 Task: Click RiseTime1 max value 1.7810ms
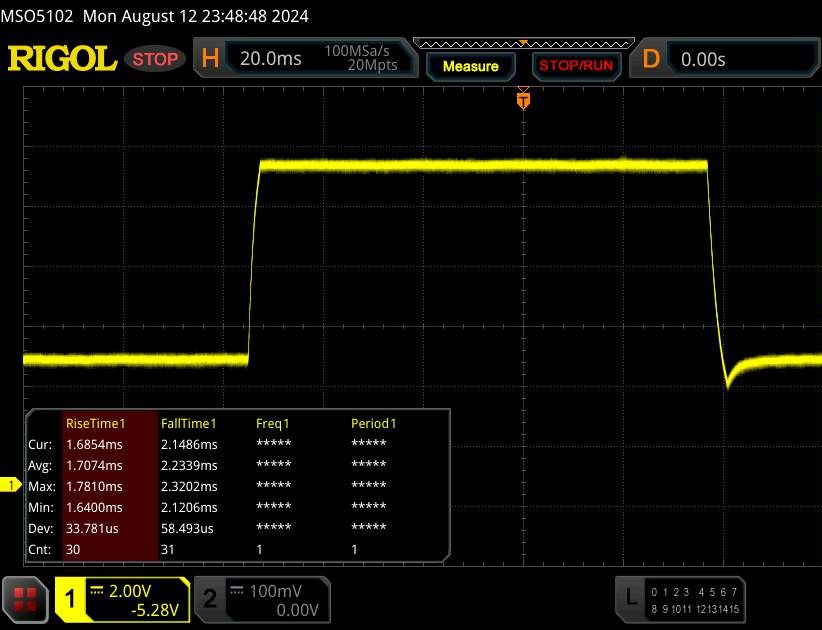coord(94,486)
